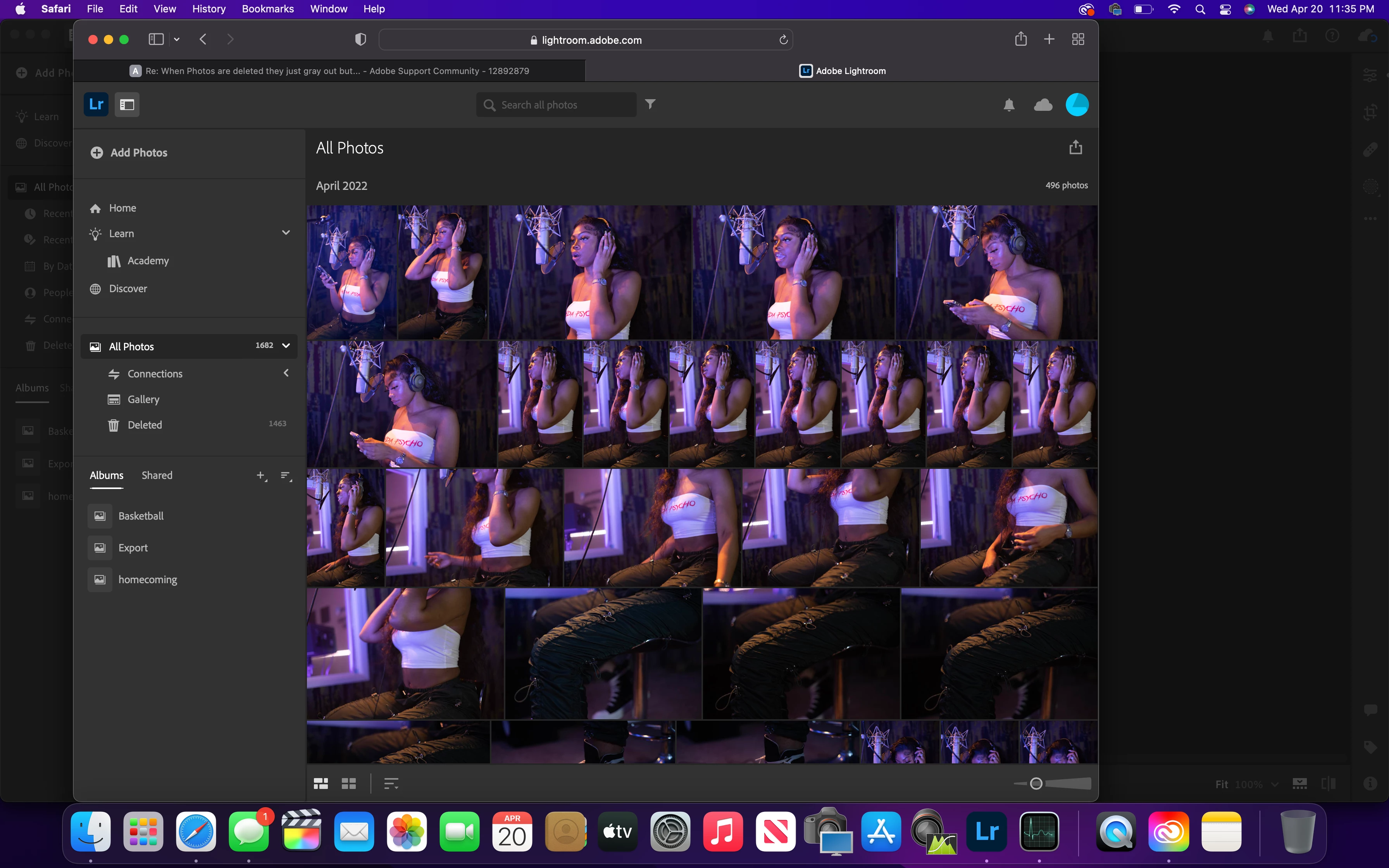Click the share icon beside All Photos
Screen dimensions: 1389x868
tap(1075, 148)
